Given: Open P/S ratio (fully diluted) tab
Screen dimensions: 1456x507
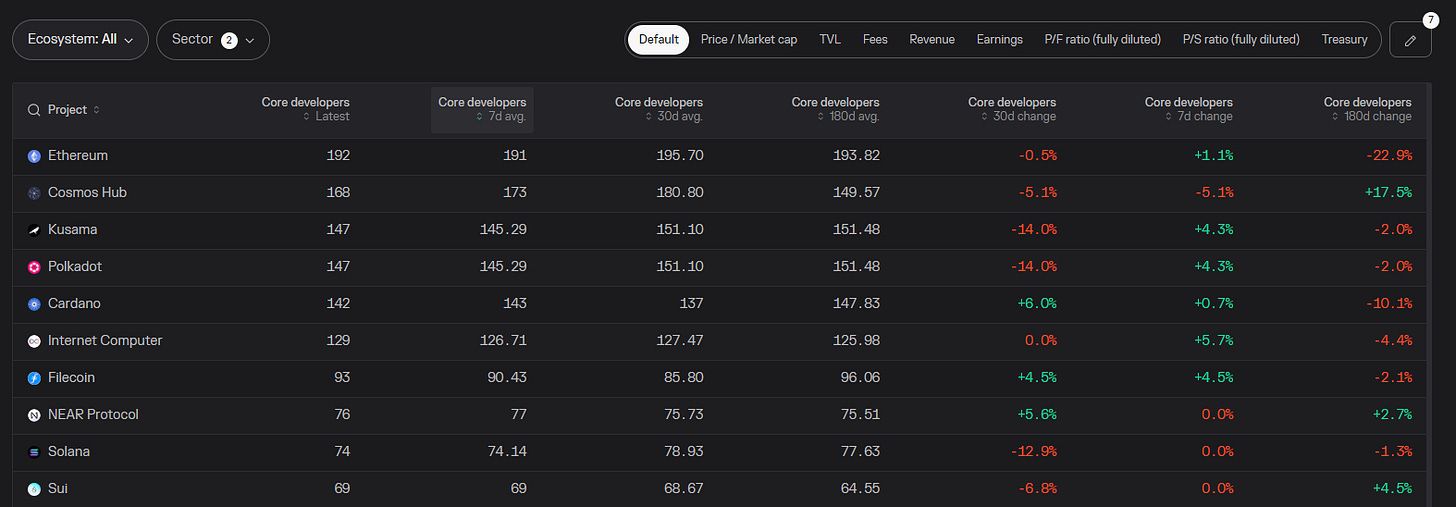Looking at the screenshot, I should tap(1241, 40).
